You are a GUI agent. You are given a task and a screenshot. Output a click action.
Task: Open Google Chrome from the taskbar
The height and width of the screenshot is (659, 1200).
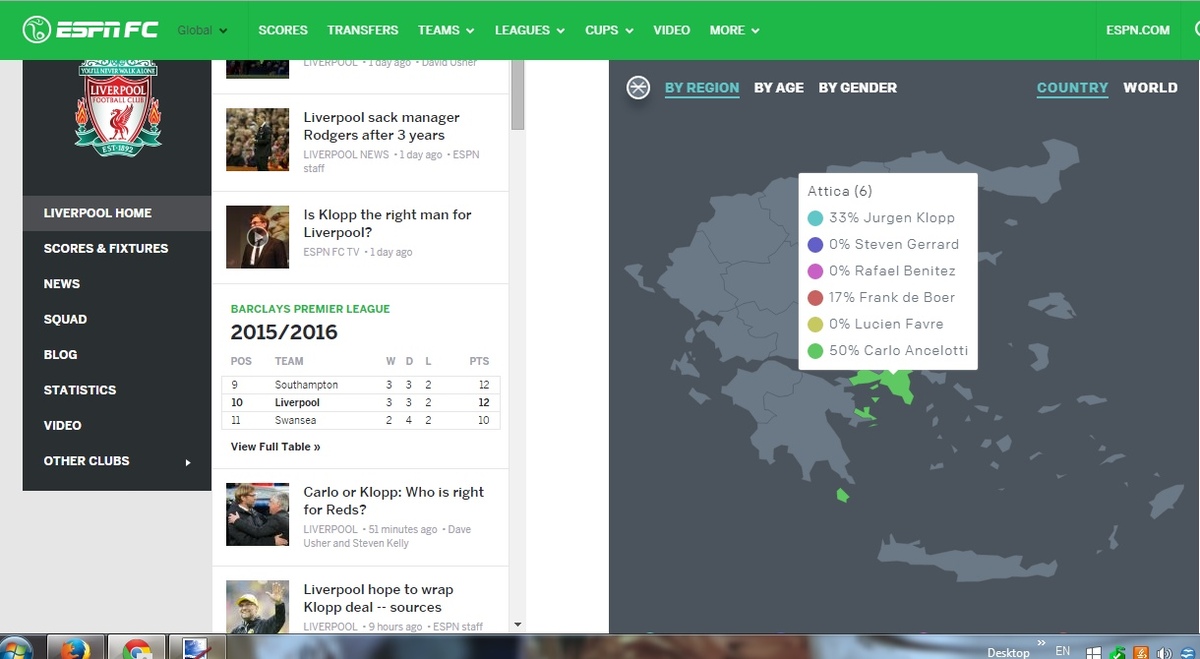click(x=137, y=648)
